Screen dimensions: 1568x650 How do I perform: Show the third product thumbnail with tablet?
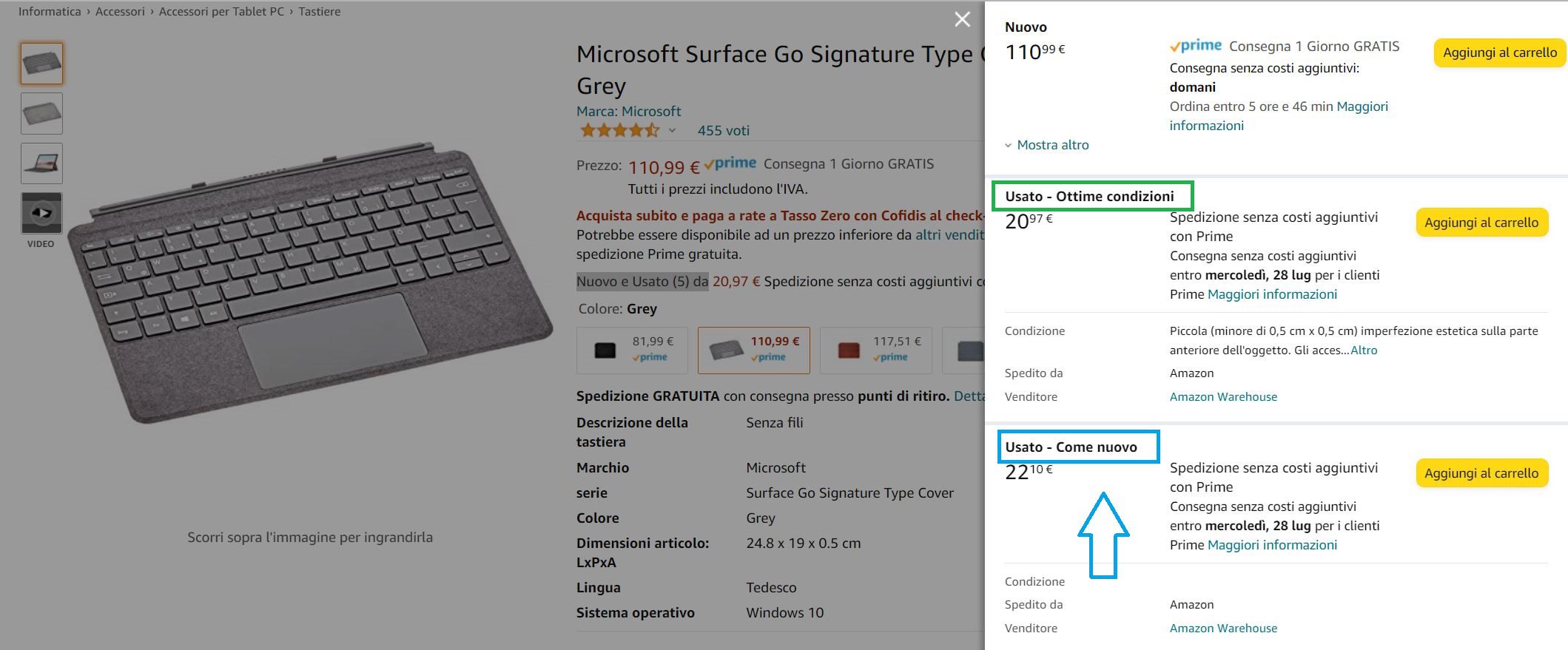(41, 163)
